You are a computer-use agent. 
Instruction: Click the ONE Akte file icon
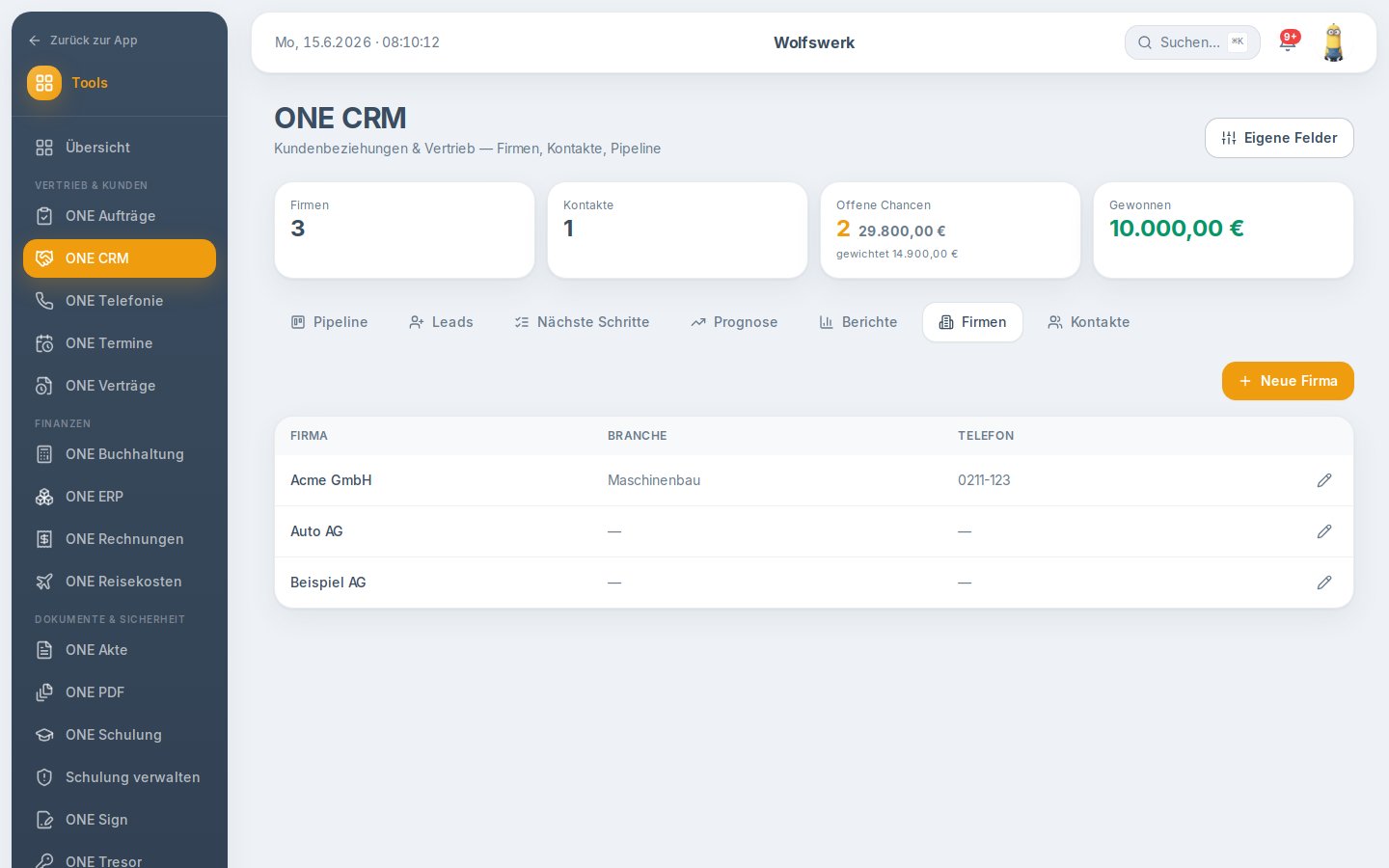click(44, 650)
